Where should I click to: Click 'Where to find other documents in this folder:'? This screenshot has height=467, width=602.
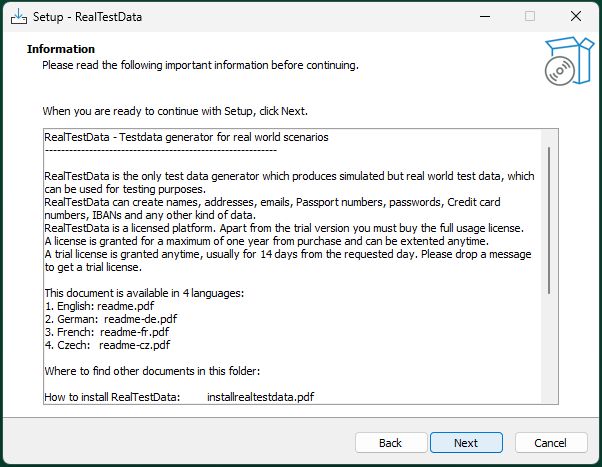(x=152, y=371)
